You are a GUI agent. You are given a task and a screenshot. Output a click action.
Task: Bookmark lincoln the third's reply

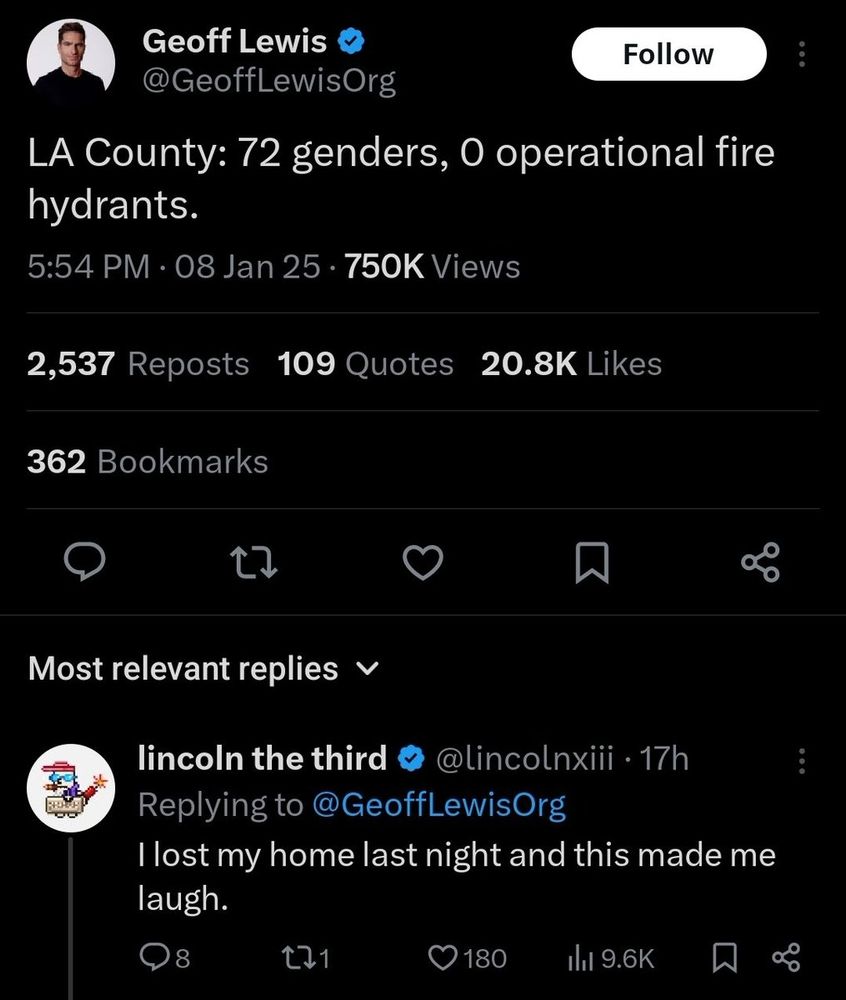pos(725,958)
